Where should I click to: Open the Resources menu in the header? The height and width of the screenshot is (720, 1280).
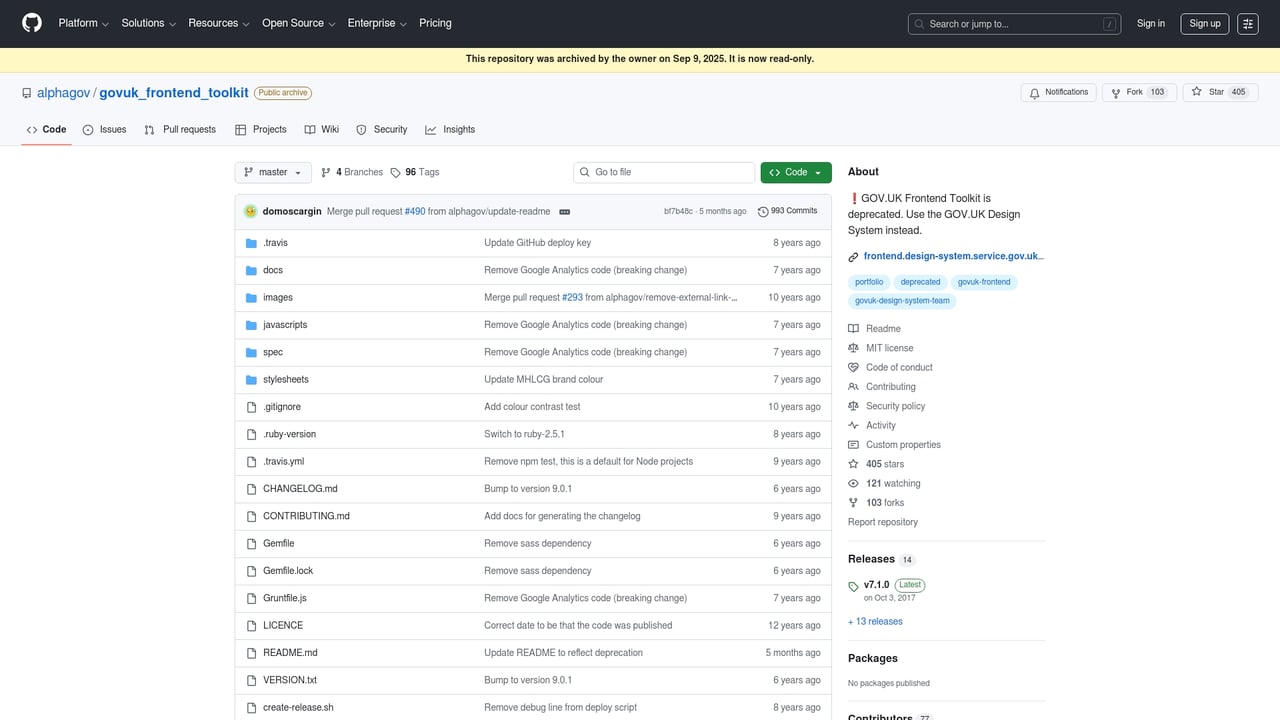pyautogui.click(x=218, y=23)
